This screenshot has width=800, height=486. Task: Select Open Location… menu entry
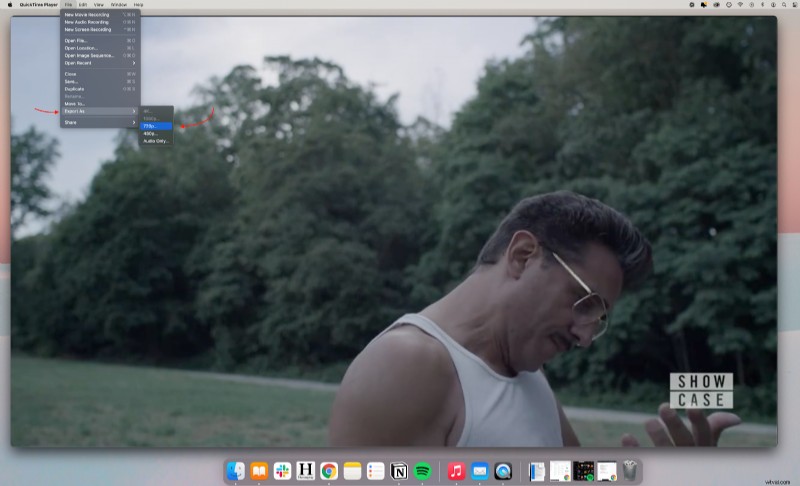click(x=100, y=48)
